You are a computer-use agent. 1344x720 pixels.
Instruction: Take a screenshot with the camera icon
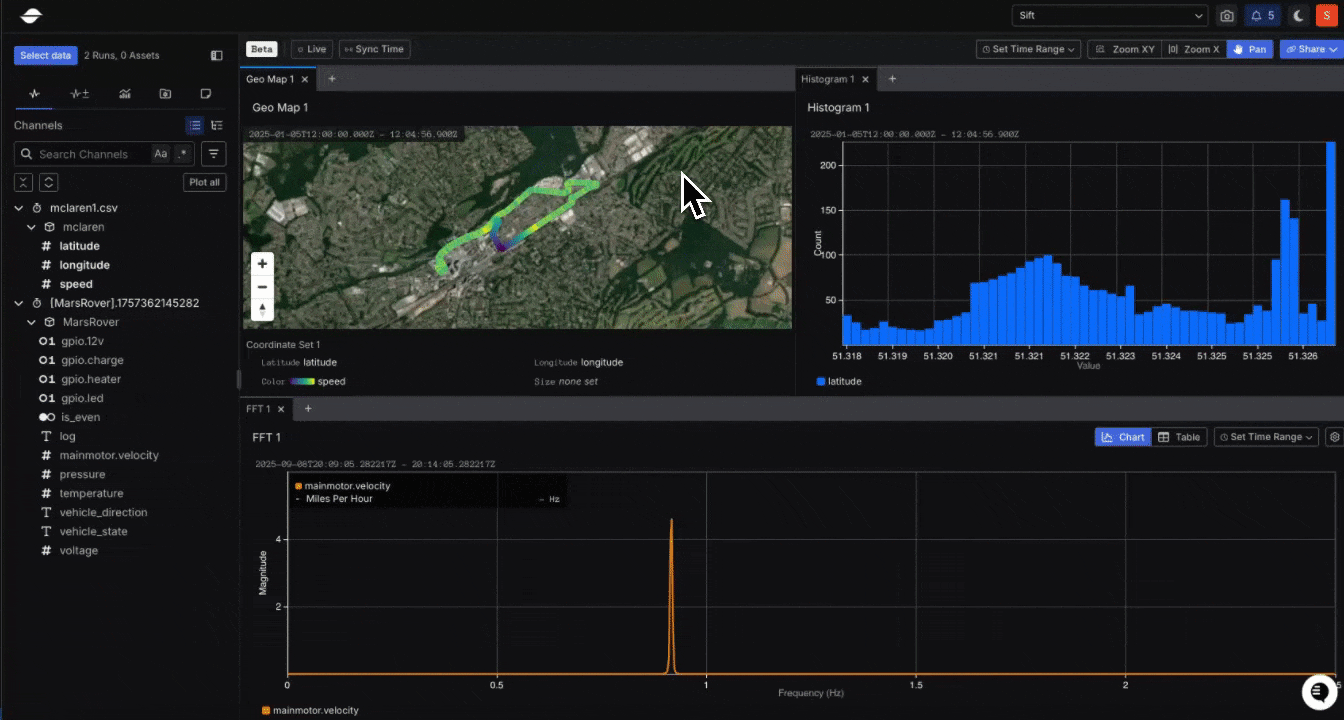pos(1226,16)
